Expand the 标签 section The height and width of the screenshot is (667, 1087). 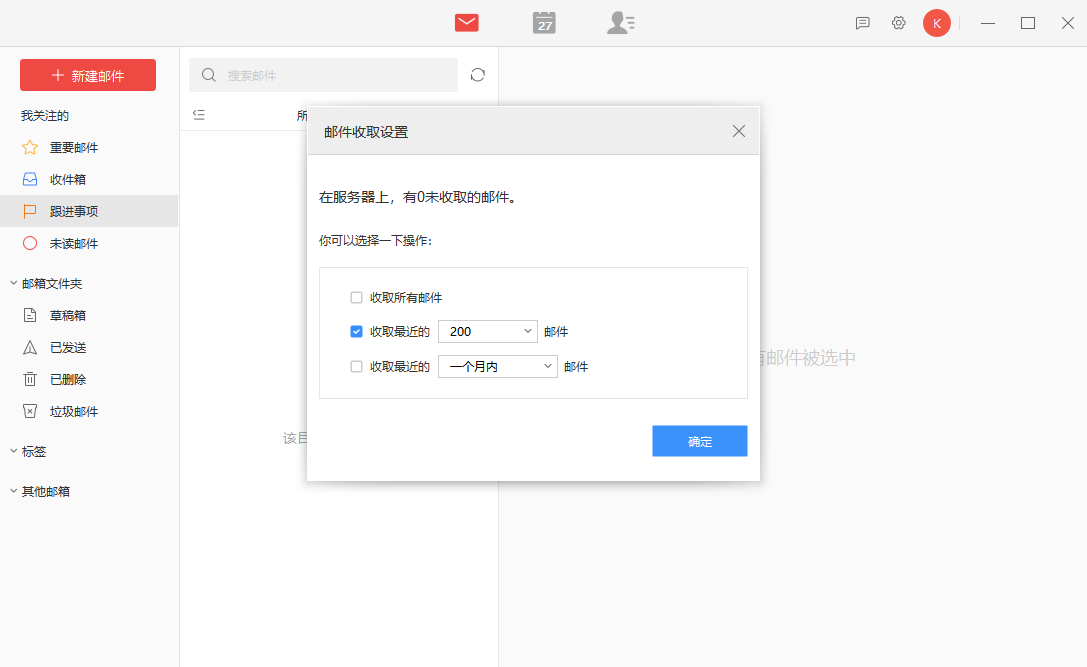[13, 452]
